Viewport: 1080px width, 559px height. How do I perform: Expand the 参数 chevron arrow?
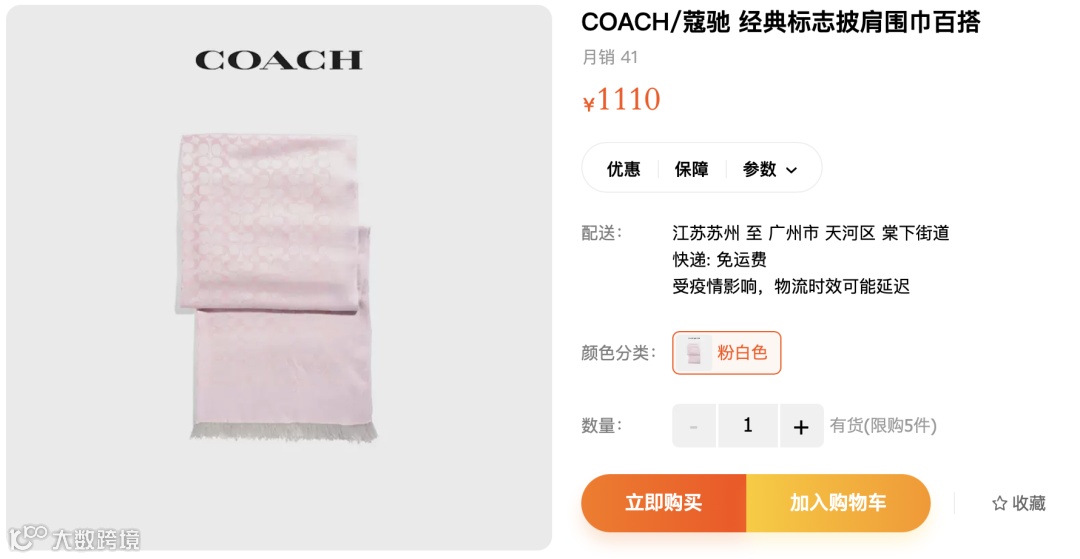coord(791,170)
